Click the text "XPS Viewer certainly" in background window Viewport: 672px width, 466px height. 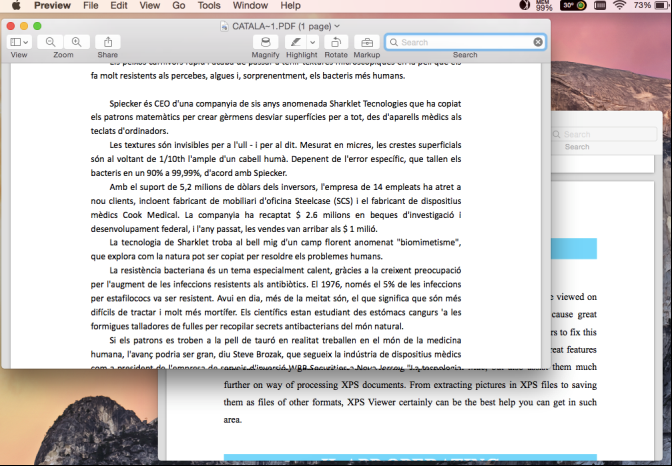pos(389,402)
